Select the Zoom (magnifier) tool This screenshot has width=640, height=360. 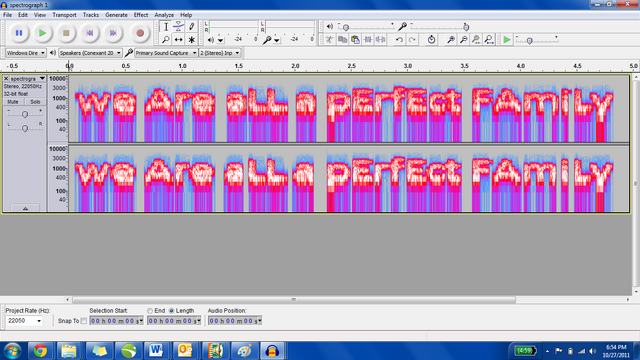pos(166,40)
